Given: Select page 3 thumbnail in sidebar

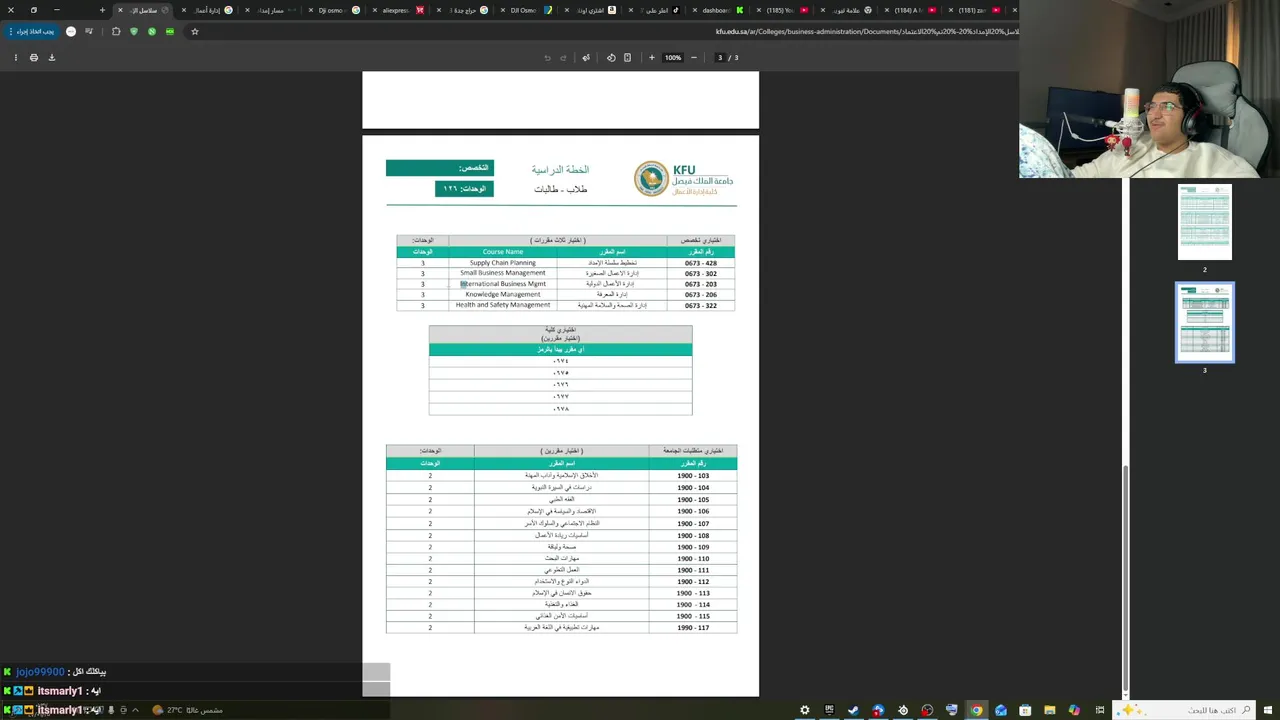Looking at the screenshot, I should click(x=1204, y=322).
